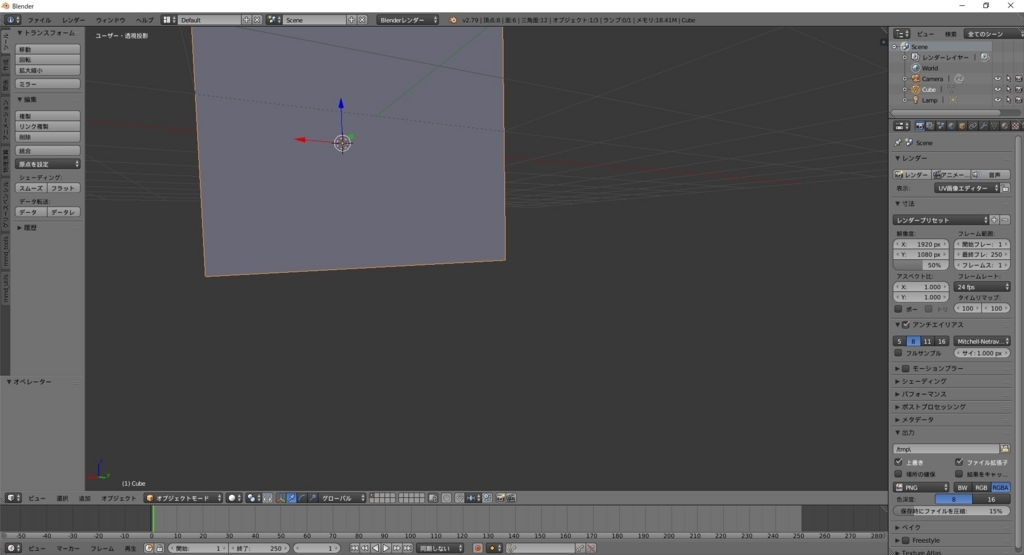Click the 移動 button in tool shelf

(x=48, y=49)
